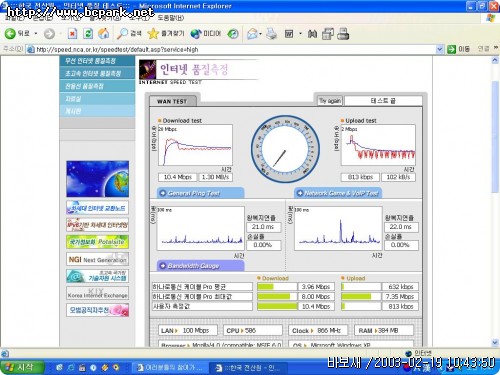Image resolution: width=500 pixels, height=375 pixels.
Task: Open the NGI Next Generation banner
Action: click(x=97, y=259)
